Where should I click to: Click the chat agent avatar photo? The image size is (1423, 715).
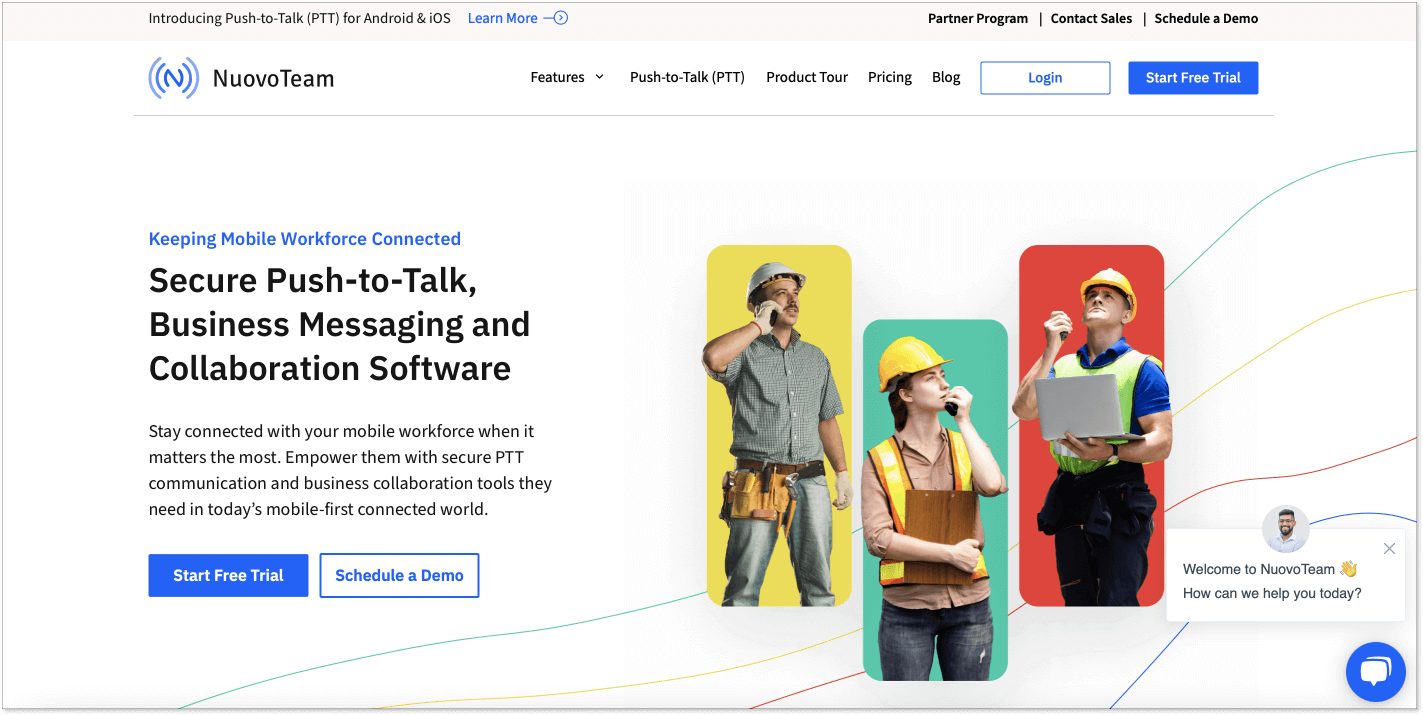tap(1286, 529)
